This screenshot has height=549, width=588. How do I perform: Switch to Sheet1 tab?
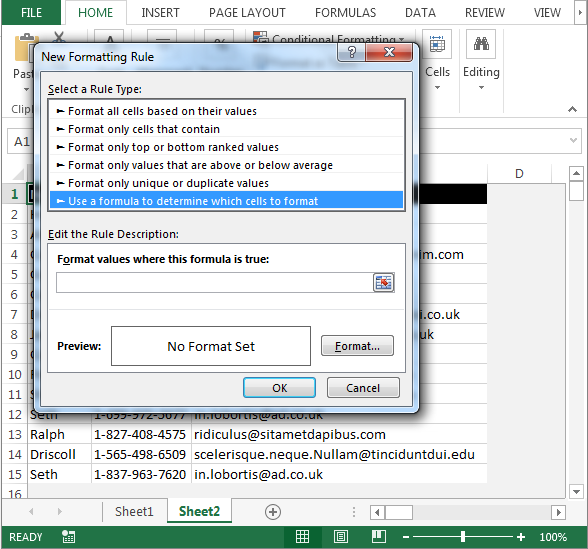134,512
